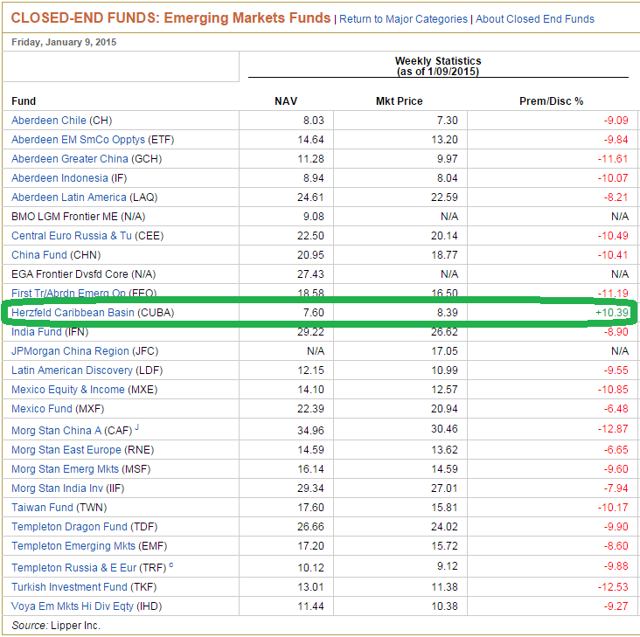Click the 14.10 NAV for Mexico Equity & Income
Screen dimensions: 640x637
[311, 389]
